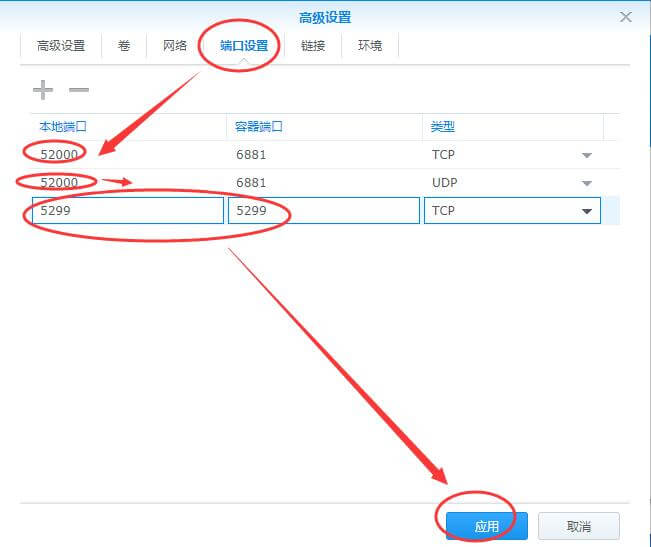Click container port field containing 5299
The height and width of the screenshot is (547, 651).
click(x=323, y=211)
